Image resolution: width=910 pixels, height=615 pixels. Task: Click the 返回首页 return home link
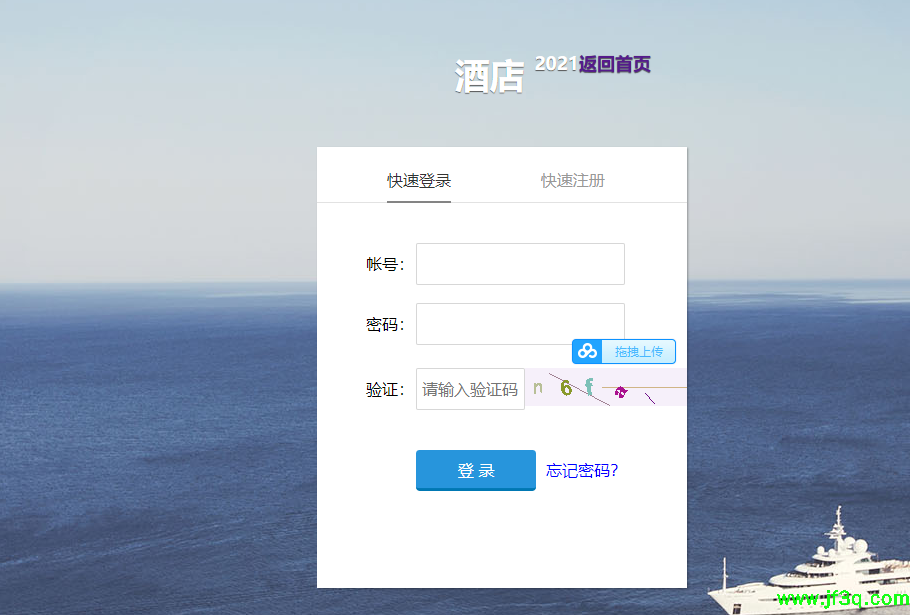click(x=613, y=64)
